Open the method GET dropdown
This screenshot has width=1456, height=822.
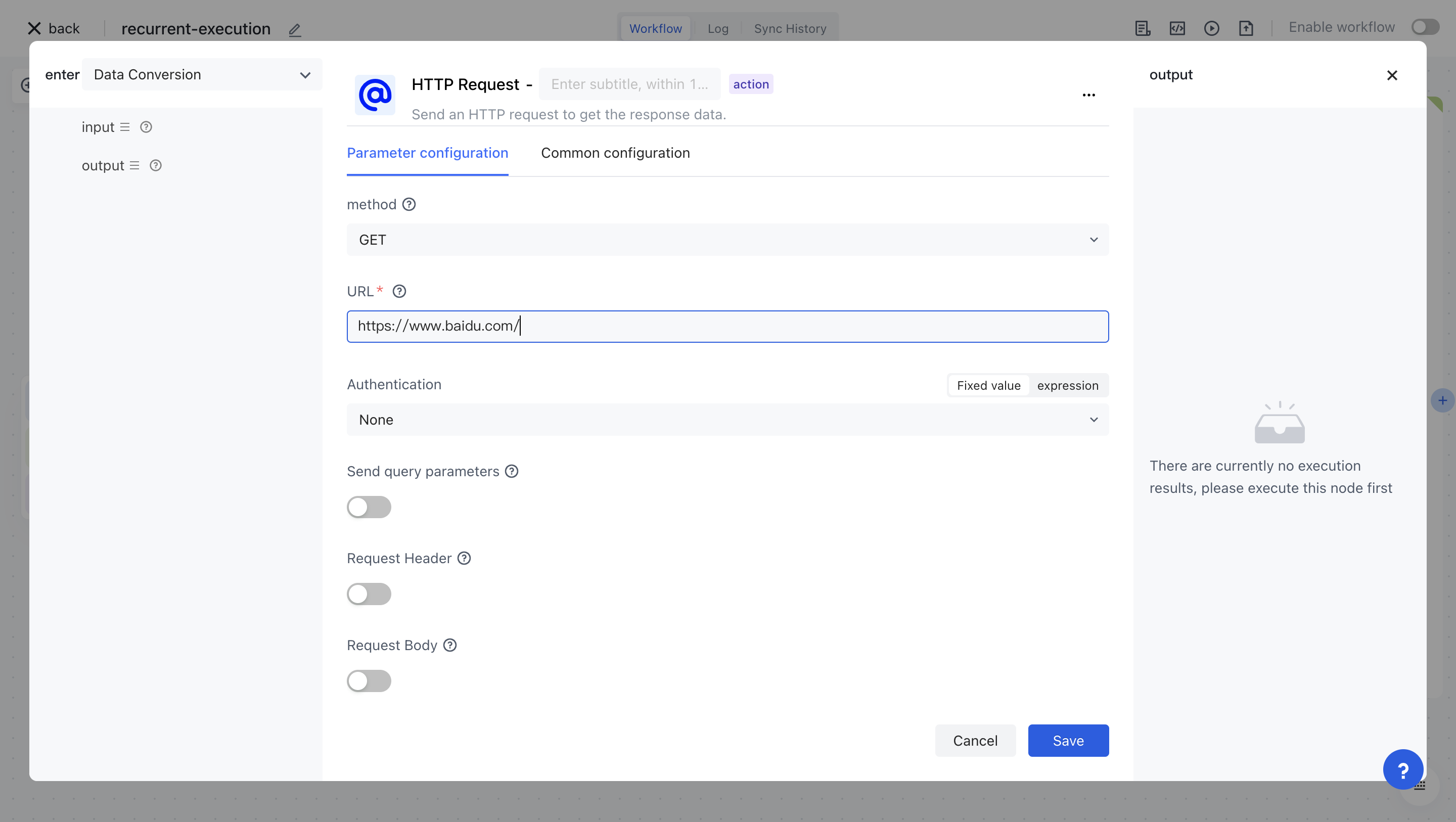click(x=727, y=240)
